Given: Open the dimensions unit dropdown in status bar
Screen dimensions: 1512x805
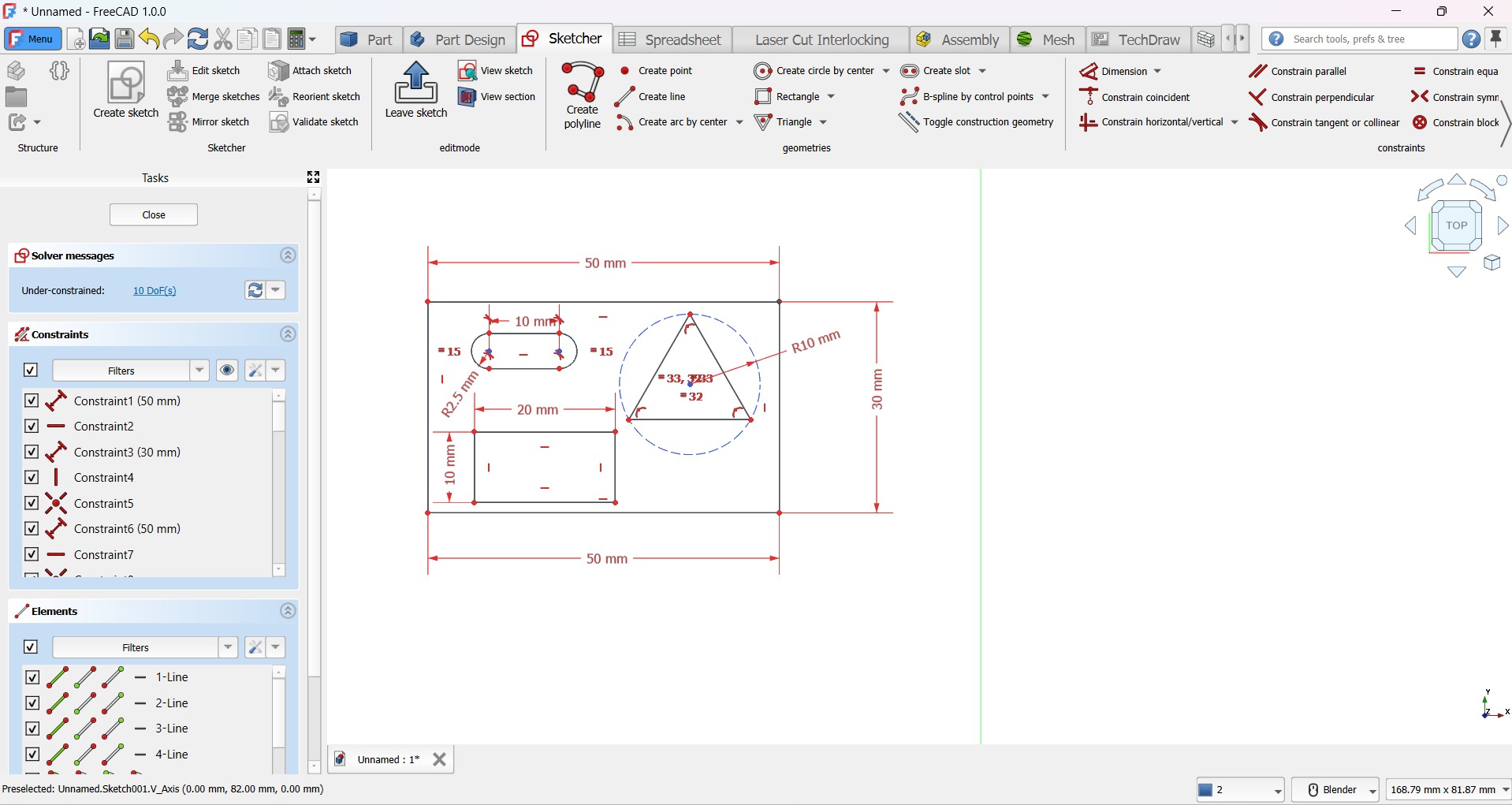Looking at the screenshot, I should coord(1449,789).
